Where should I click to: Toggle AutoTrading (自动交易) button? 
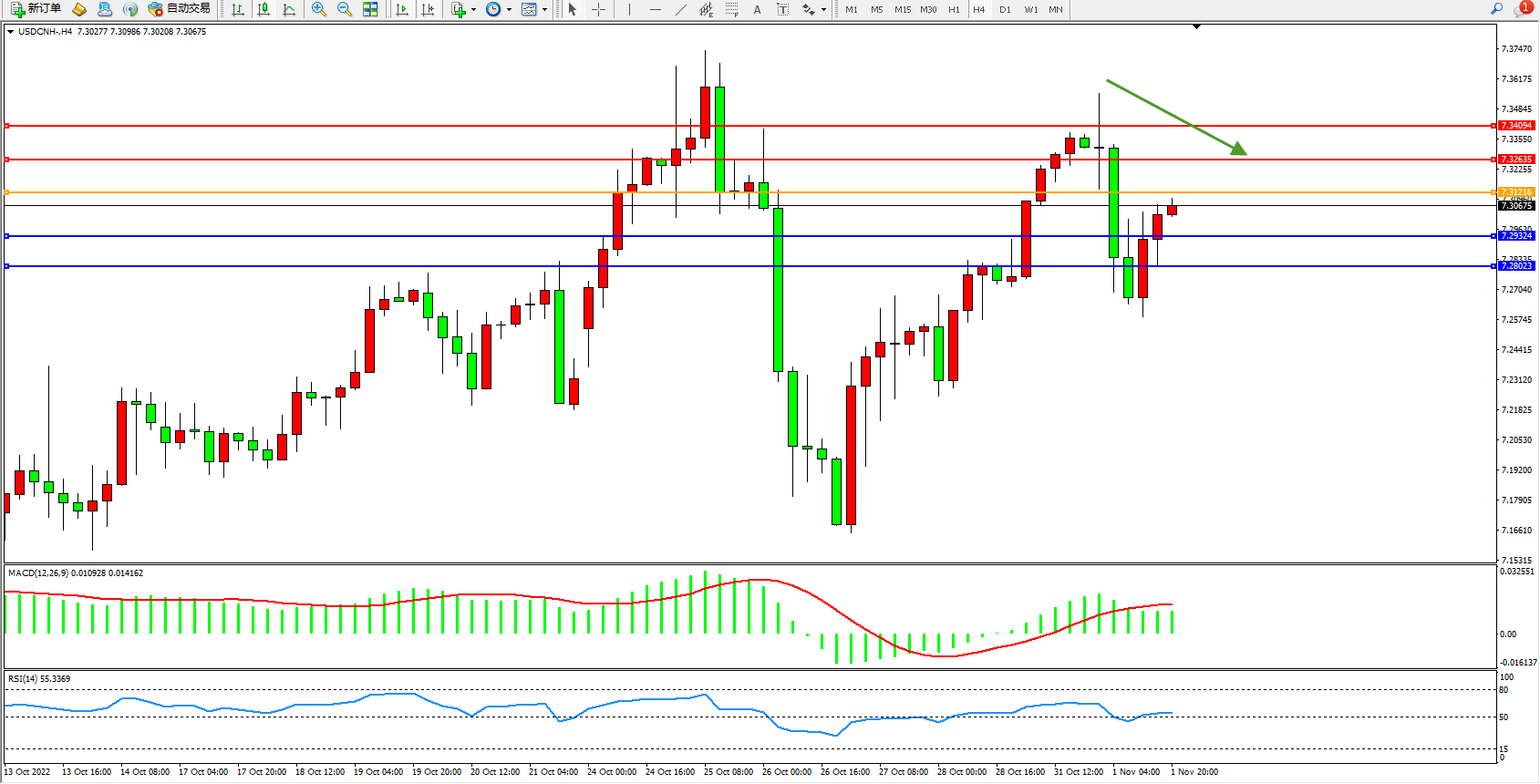[180, 9]
